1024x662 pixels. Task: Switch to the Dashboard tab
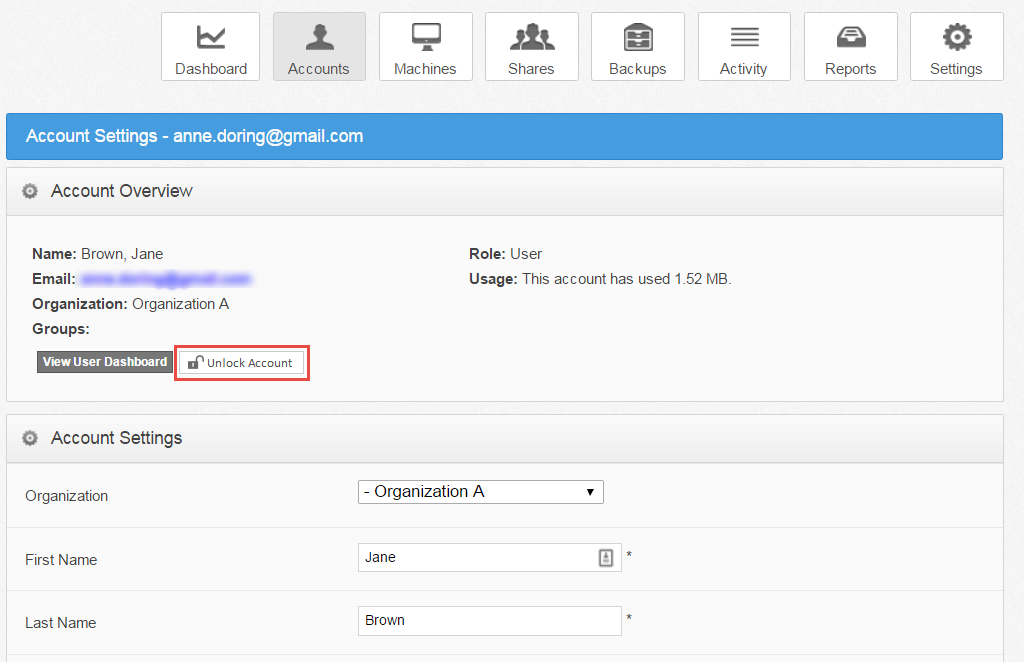(x=210, y=46)
